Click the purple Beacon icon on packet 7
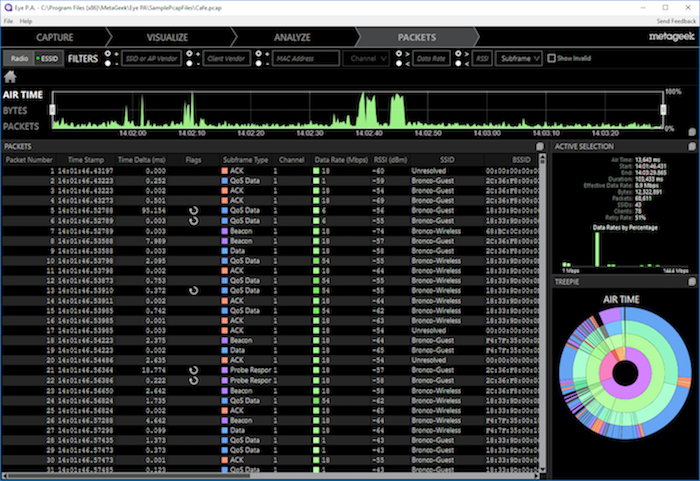This screenshot has height=481, width=700. pos(225,231)
